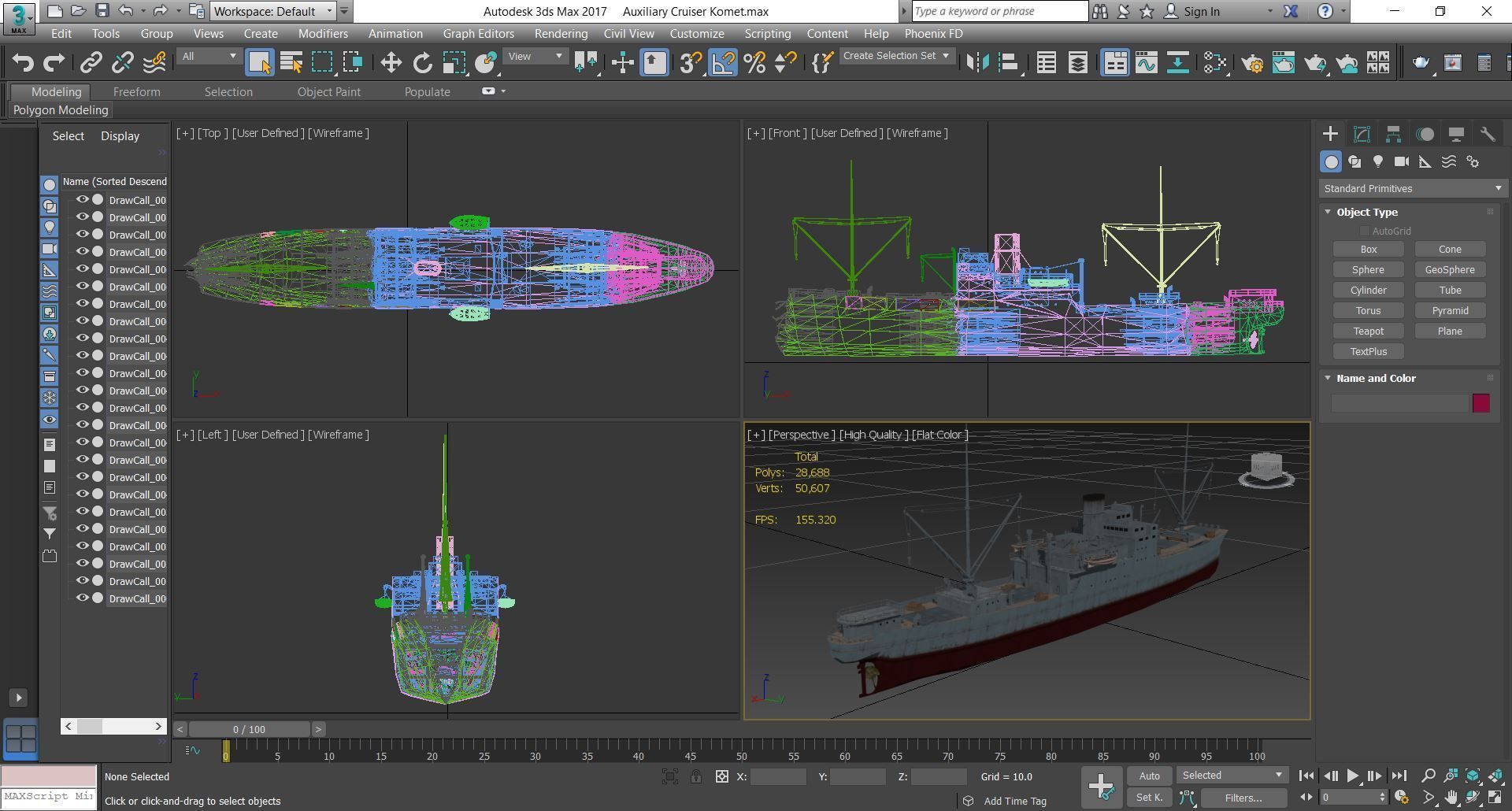1512x811 pixels.
Task: Toggle the selection lock icon
Action: point(696,777)
